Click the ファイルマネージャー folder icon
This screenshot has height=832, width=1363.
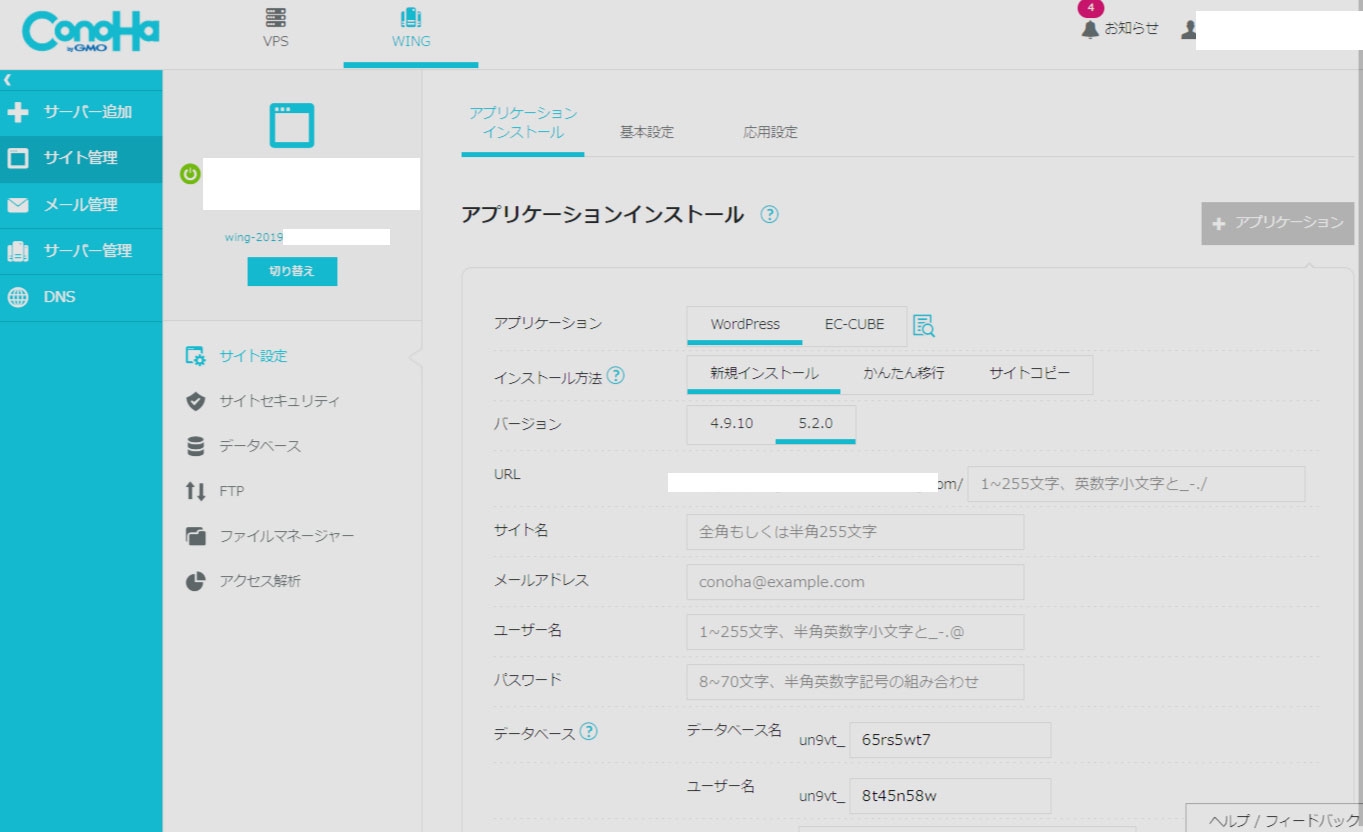pos(196,536)
